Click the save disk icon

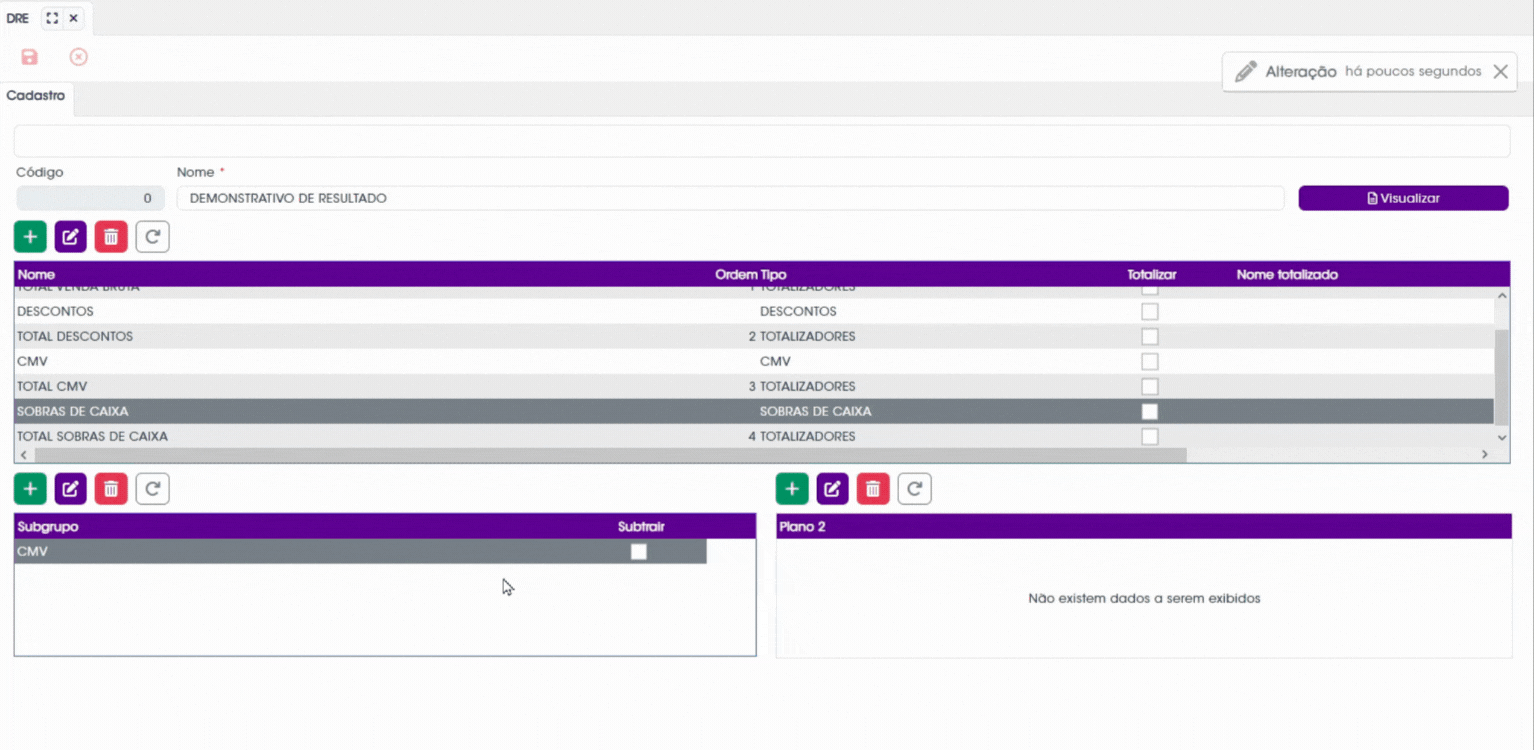[x=29, y=57]
